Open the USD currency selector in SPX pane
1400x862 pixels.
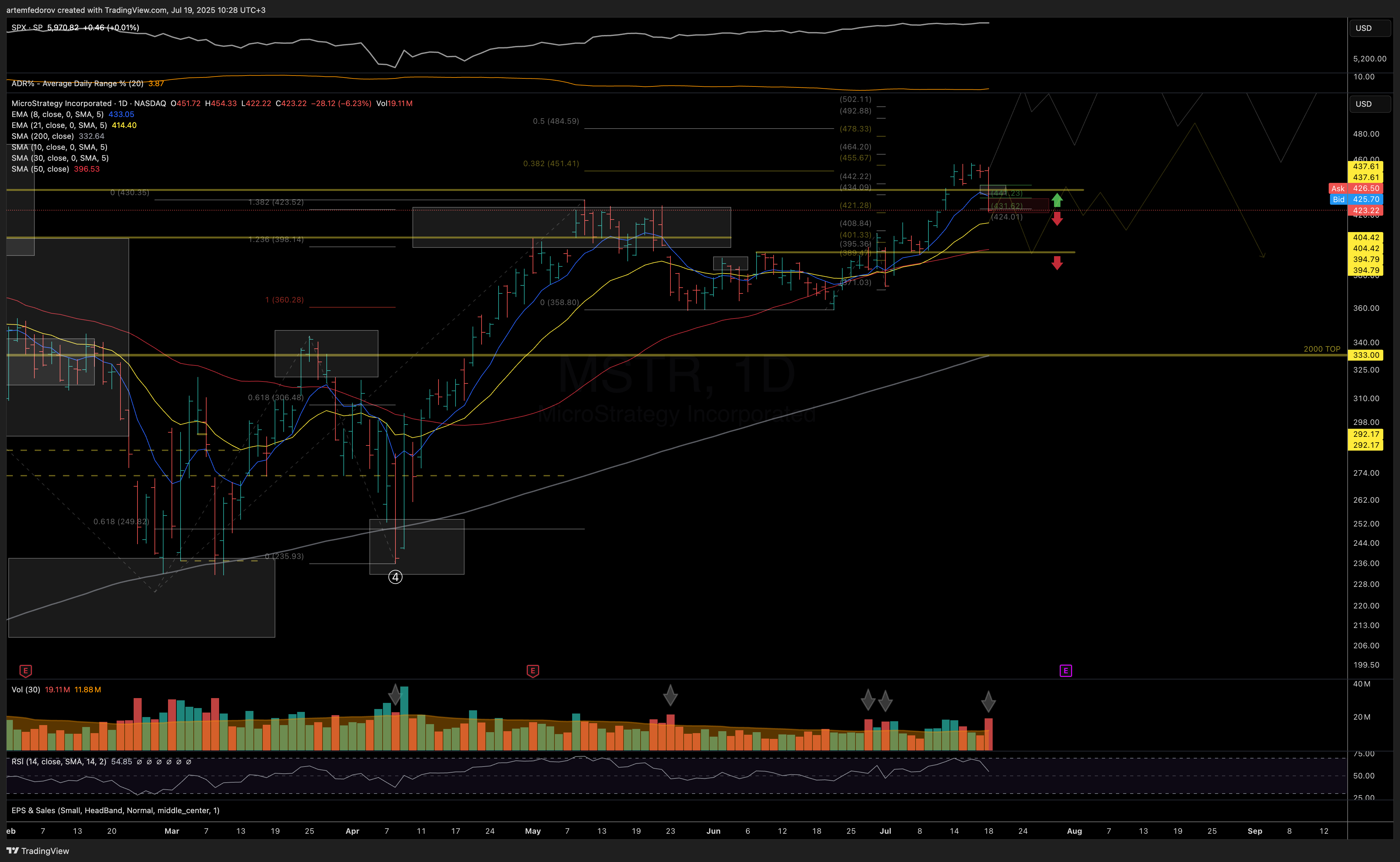[x=1370, y=28]
